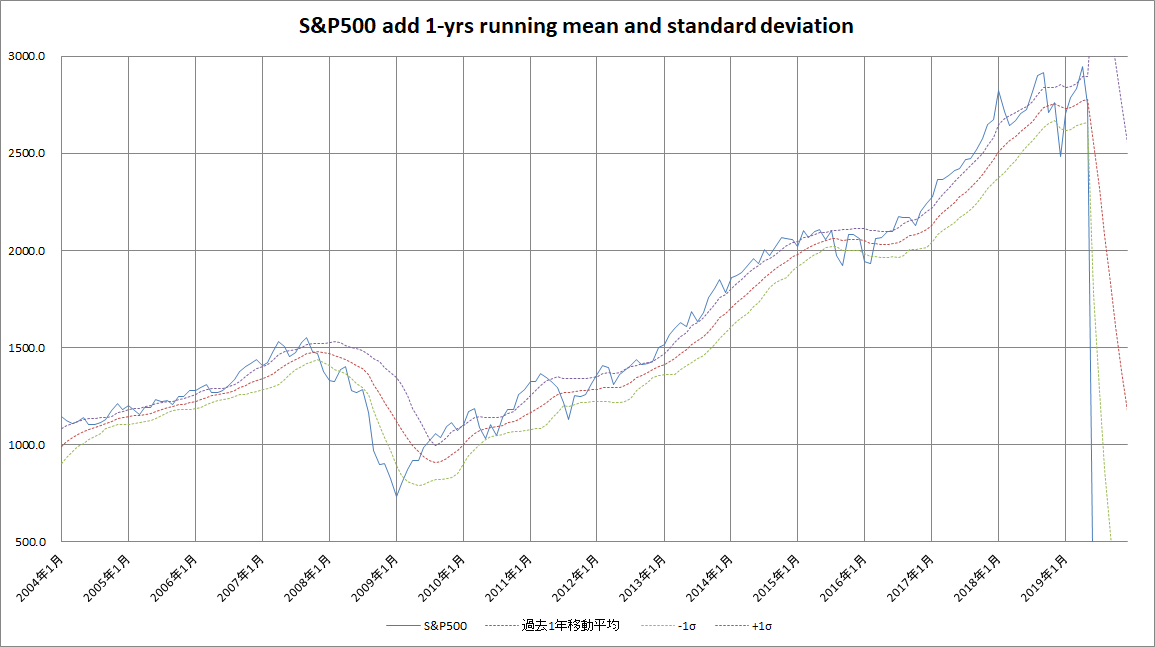
Task: Click the 2014年1月 x-axis label
Action: point(710,578)
